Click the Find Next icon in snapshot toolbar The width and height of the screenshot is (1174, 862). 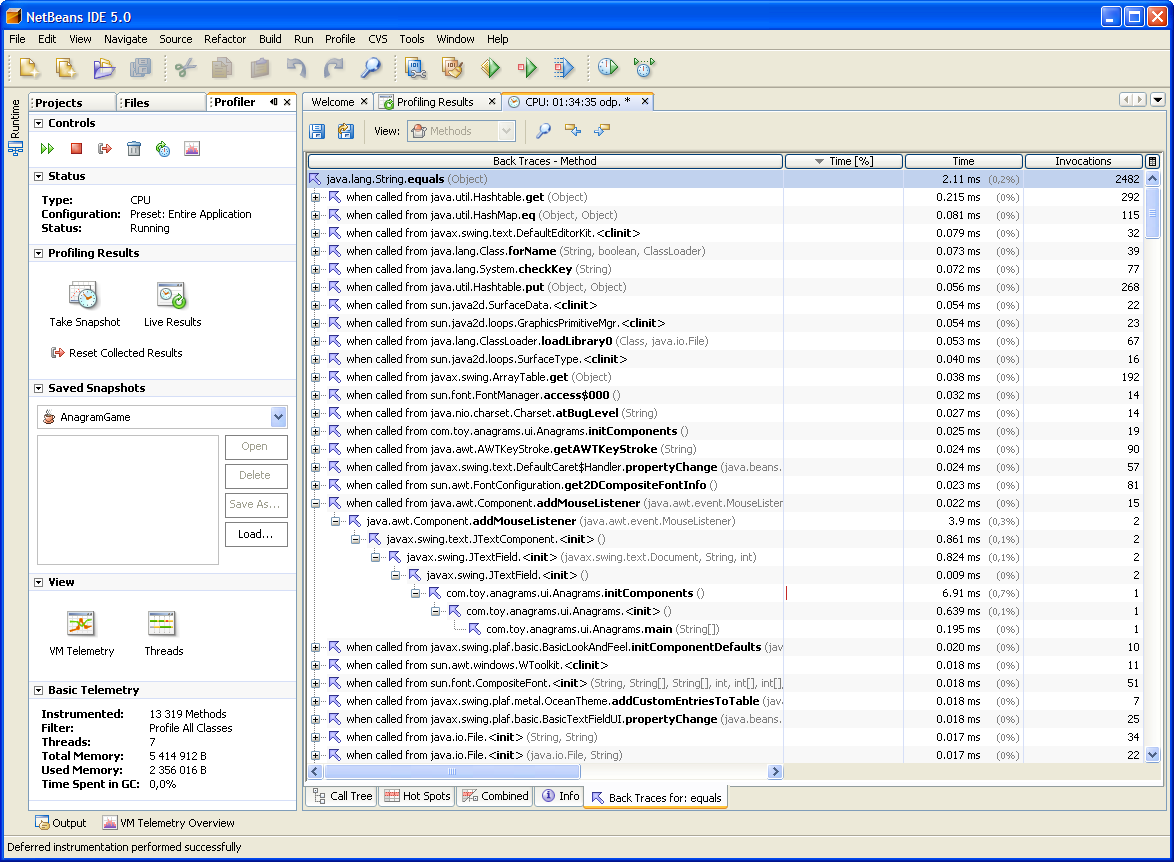[x=601, y=131]
